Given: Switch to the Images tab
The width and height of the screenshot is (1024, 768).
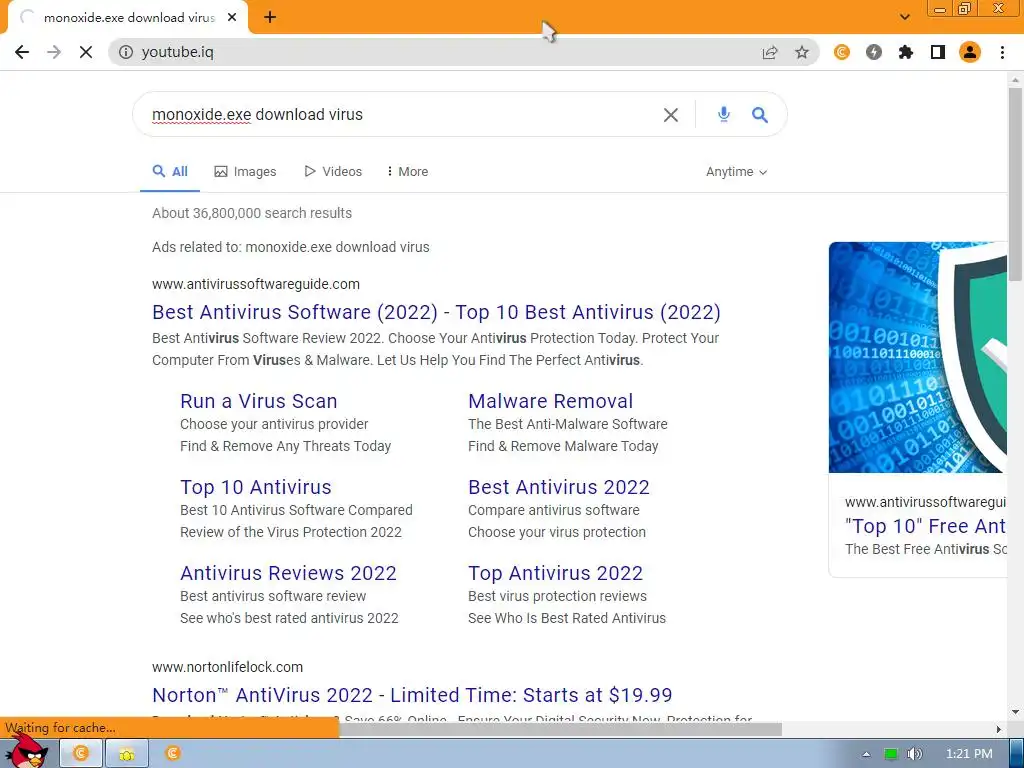Looking at the screenshot, I should pyautogui.click(x=246, y=172).
